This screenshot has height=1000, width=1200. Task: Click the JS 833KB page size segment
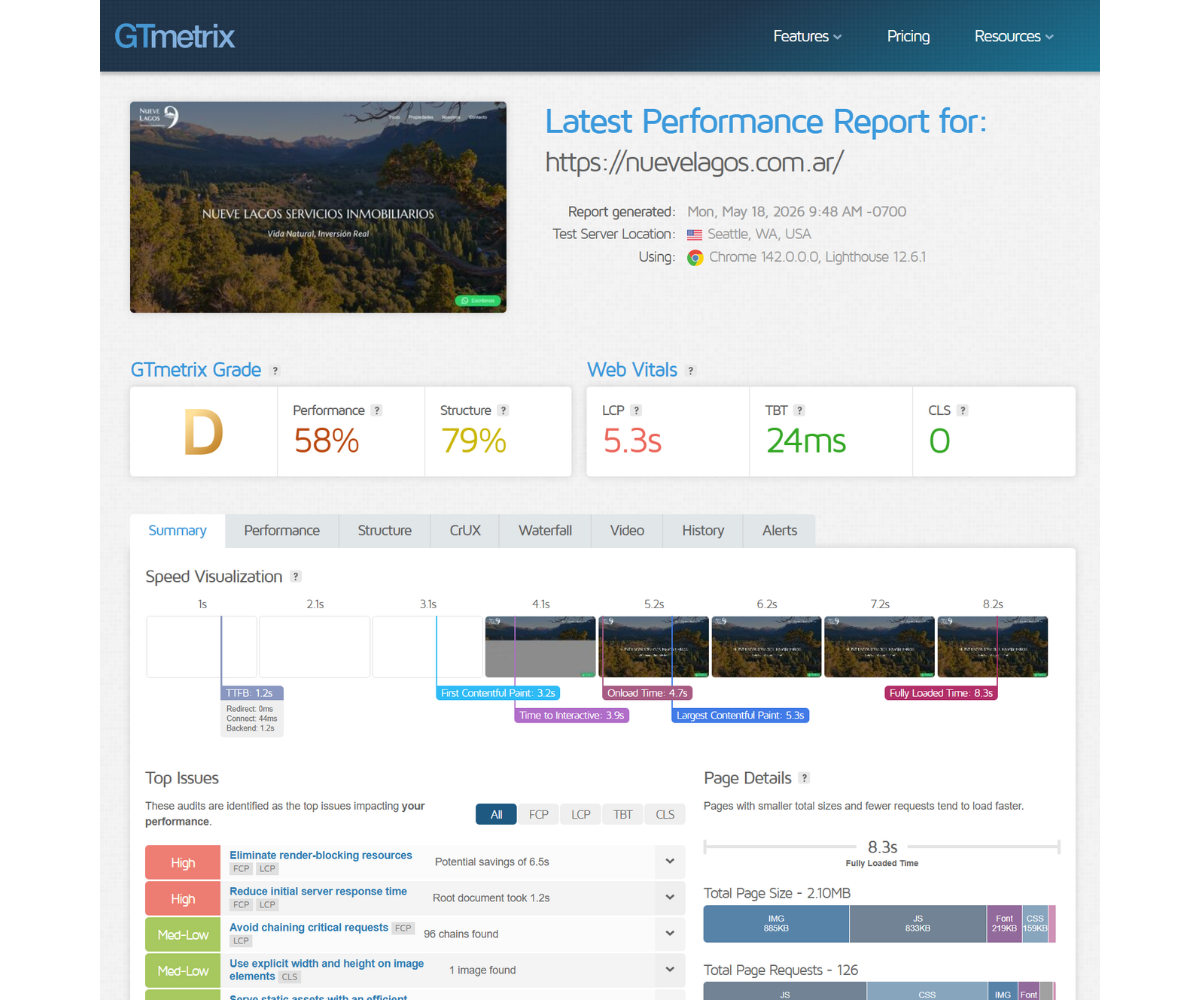pyautogui.click(x=918, y=923)
